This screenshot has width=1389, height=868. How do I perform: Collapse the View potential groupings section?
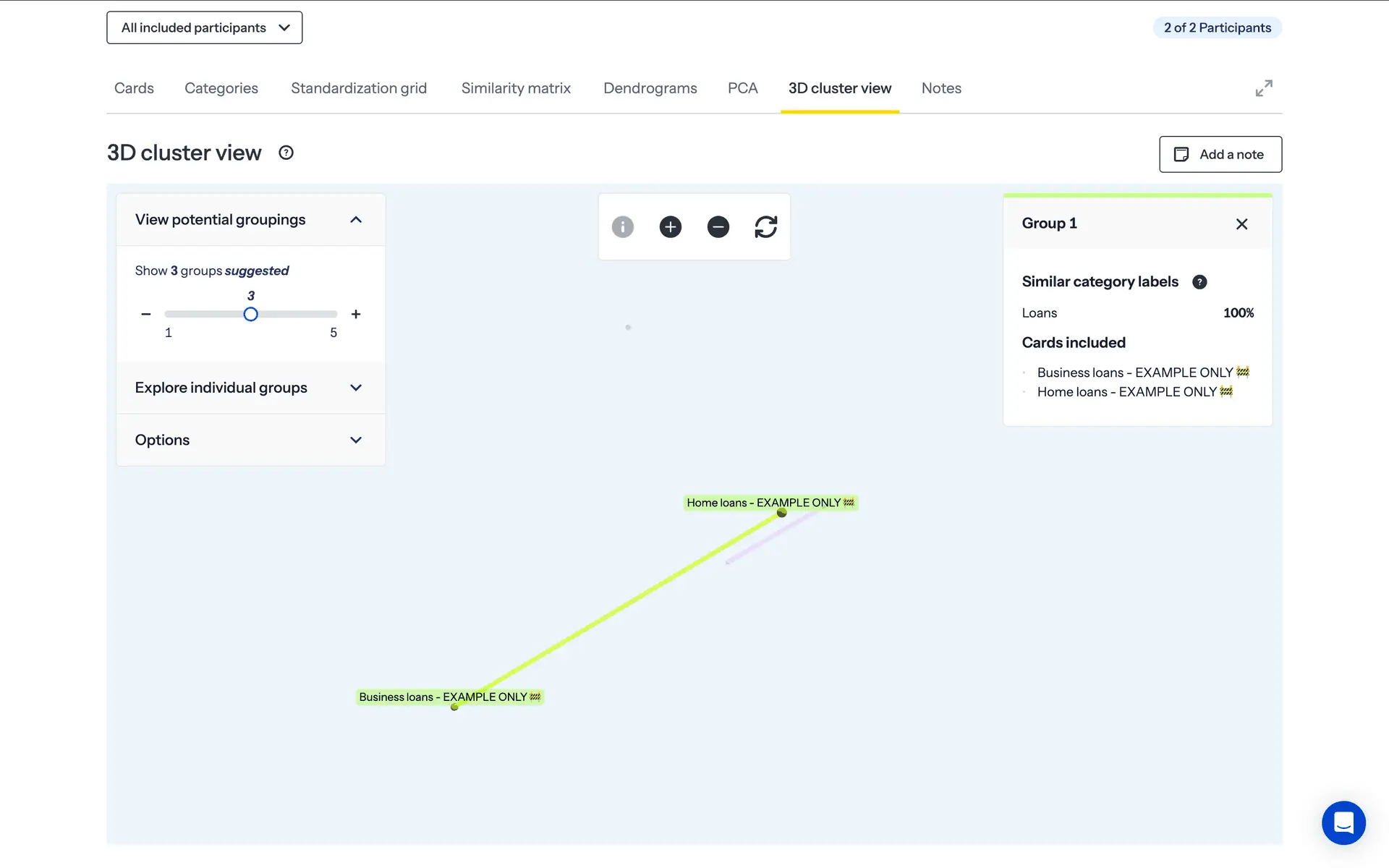(x=355, y=220)
